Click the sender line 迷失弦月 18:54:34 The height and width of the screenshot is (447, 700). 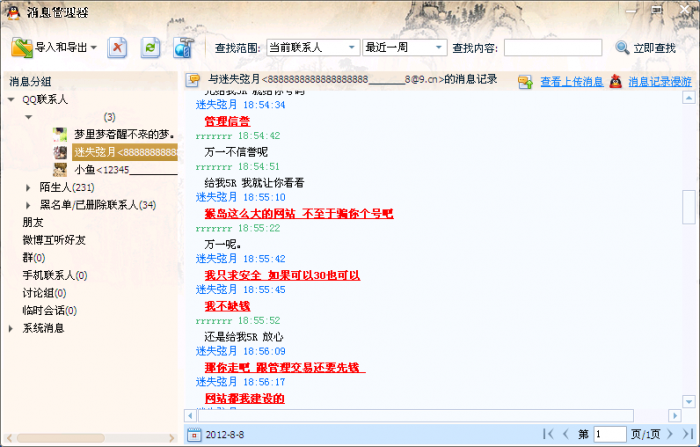point(240,104)
